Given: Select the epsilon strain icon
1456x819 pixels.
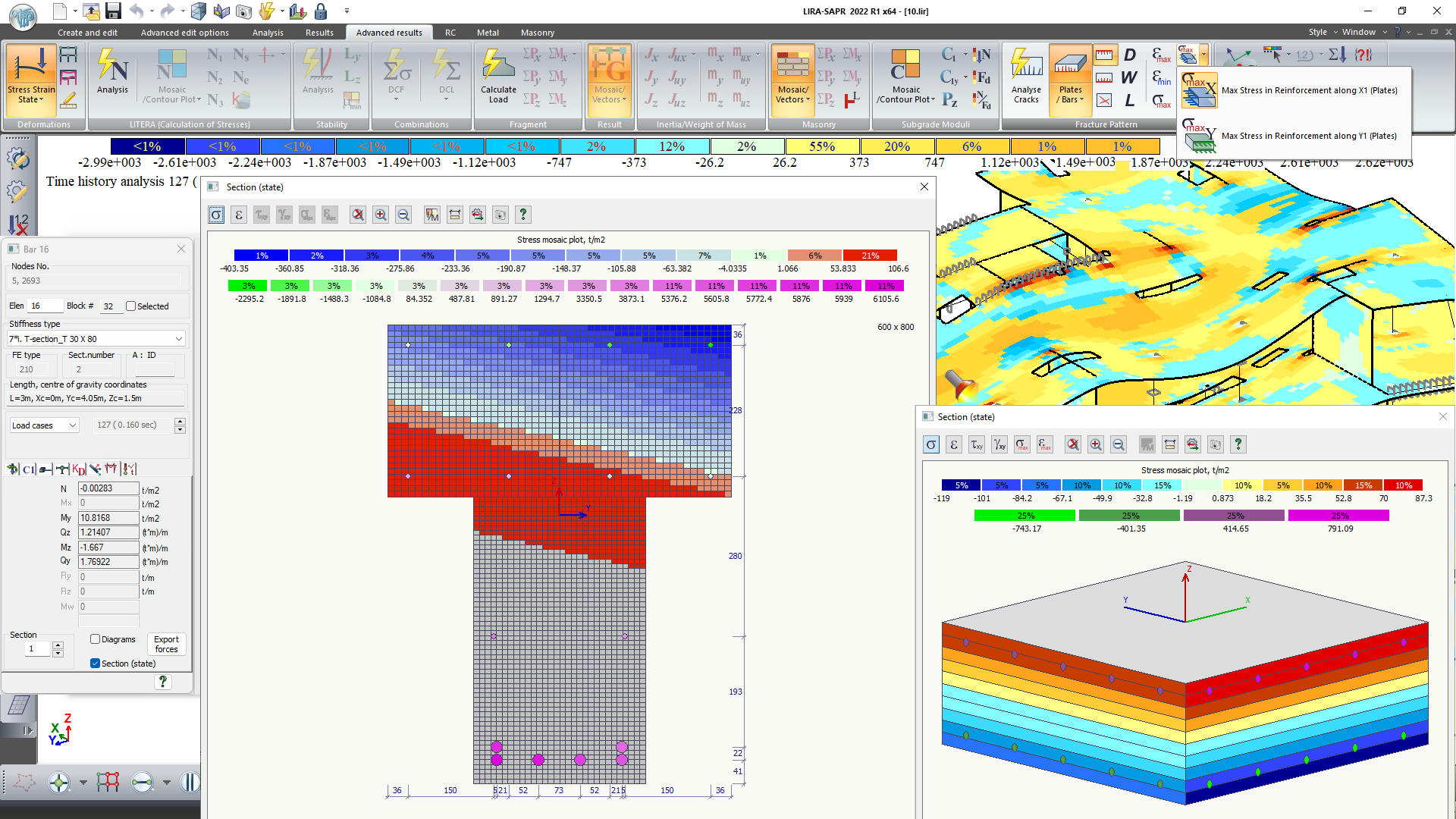Looking at the screenshot, I should click(x=238, y=215).
